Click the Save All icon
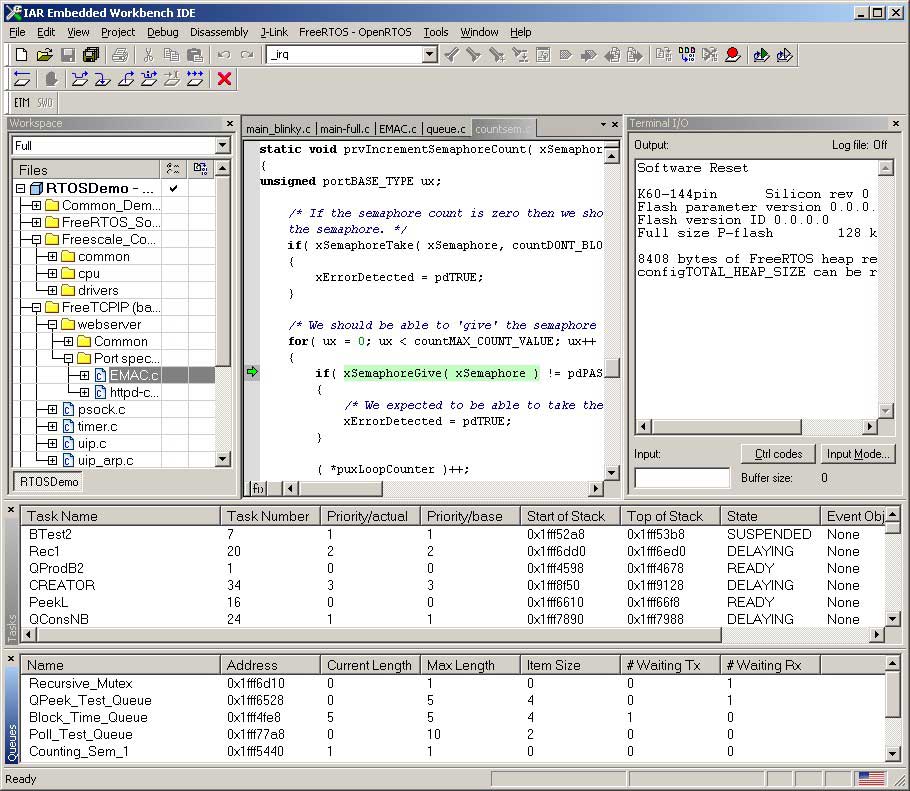Viewport: 910px width, 791px height. click(x=91, y=55)
